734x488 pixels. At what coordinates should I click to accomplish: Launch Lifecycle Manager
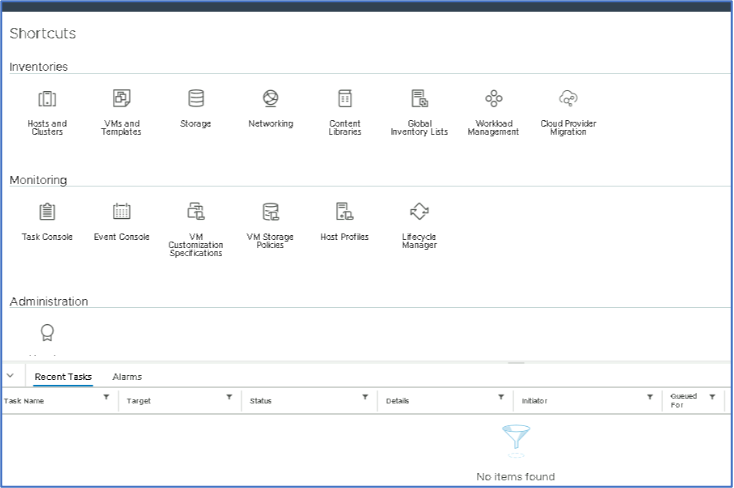419,212
